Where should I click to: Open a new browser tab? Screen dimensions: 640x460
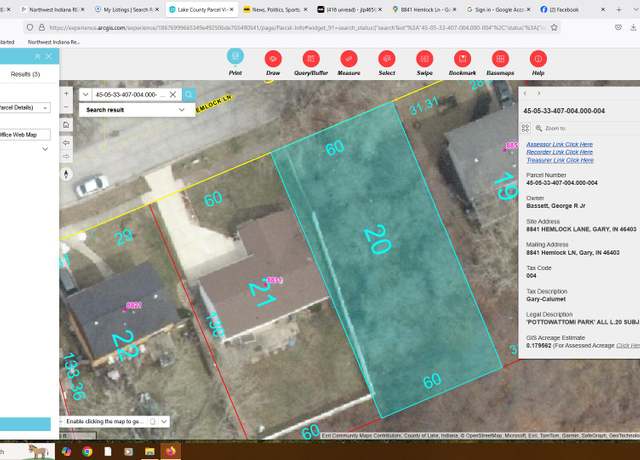[619, 9]
